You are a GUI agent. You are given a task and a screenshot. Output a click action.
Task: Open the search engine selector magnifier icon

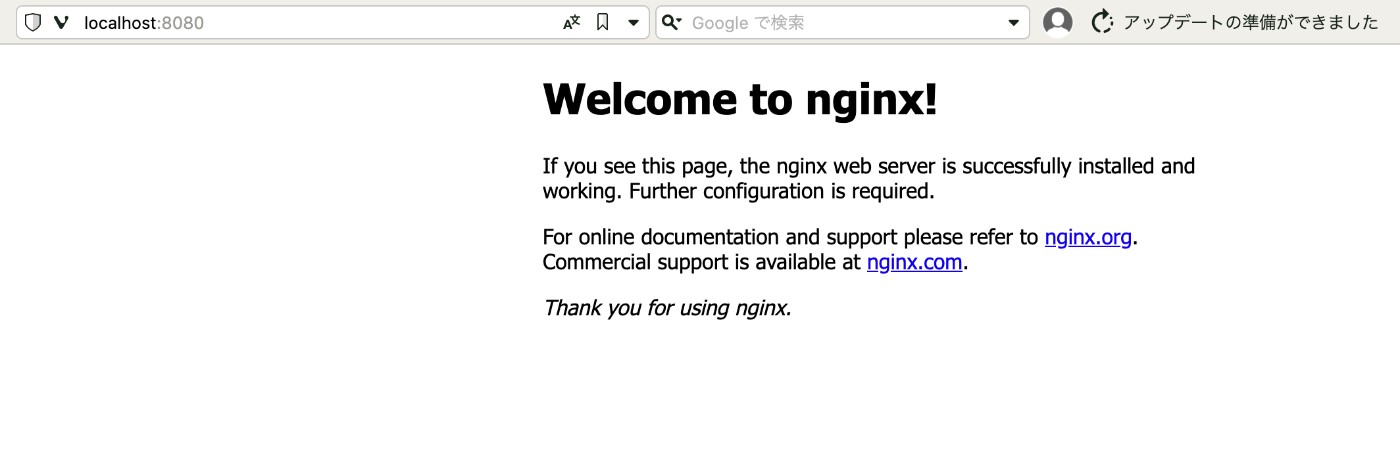[x=672, y=22]
